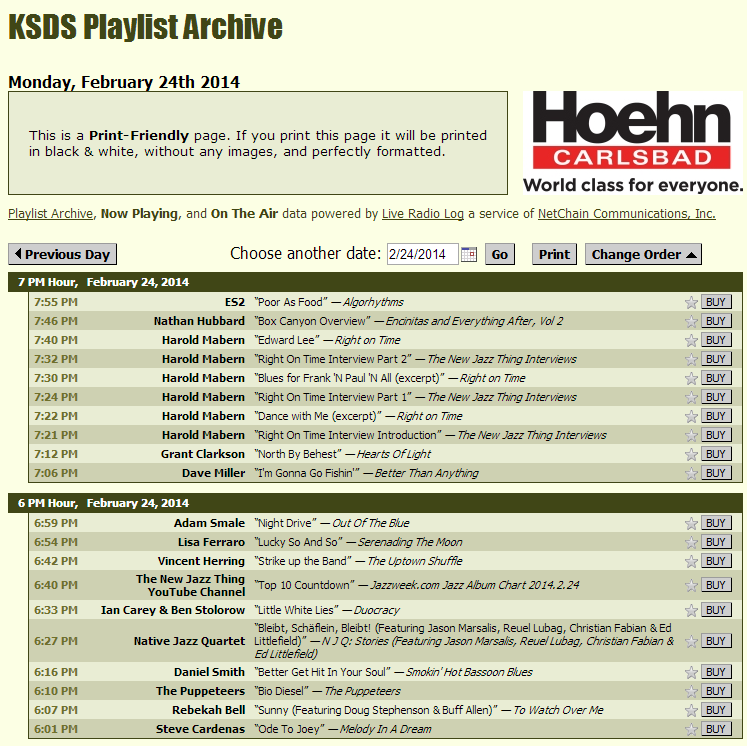Star the Native Jazz Quartet track
The height and width of the screenshot is (746, 748).
pyautogui.click(x=691, y=642)
